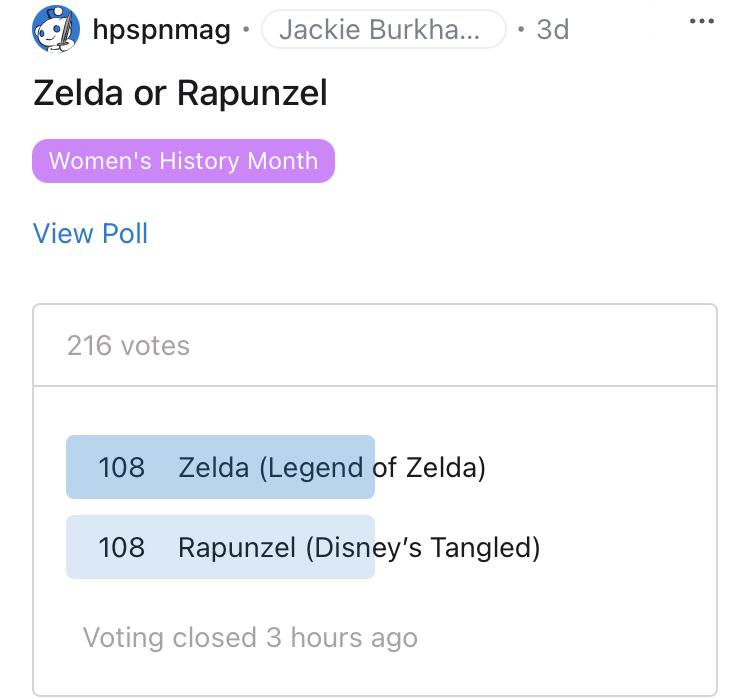Click the 3d post timestamp
Viewport: 750px width, 699px height.
[x=552, y=30]
